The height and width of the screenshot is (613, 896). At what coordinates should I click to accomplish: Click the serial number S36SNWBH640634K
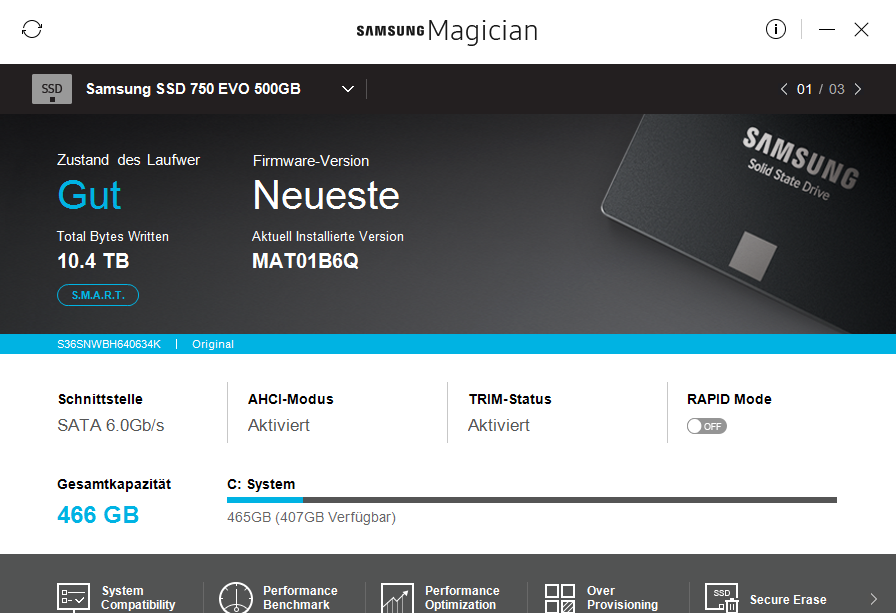point(109,344)
